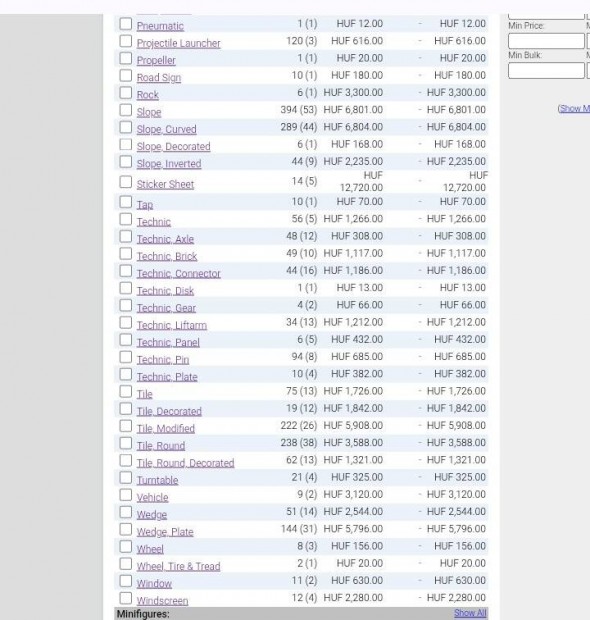Open the Technic, Liftarm link

pyautogui.click(x=172, y=325)
